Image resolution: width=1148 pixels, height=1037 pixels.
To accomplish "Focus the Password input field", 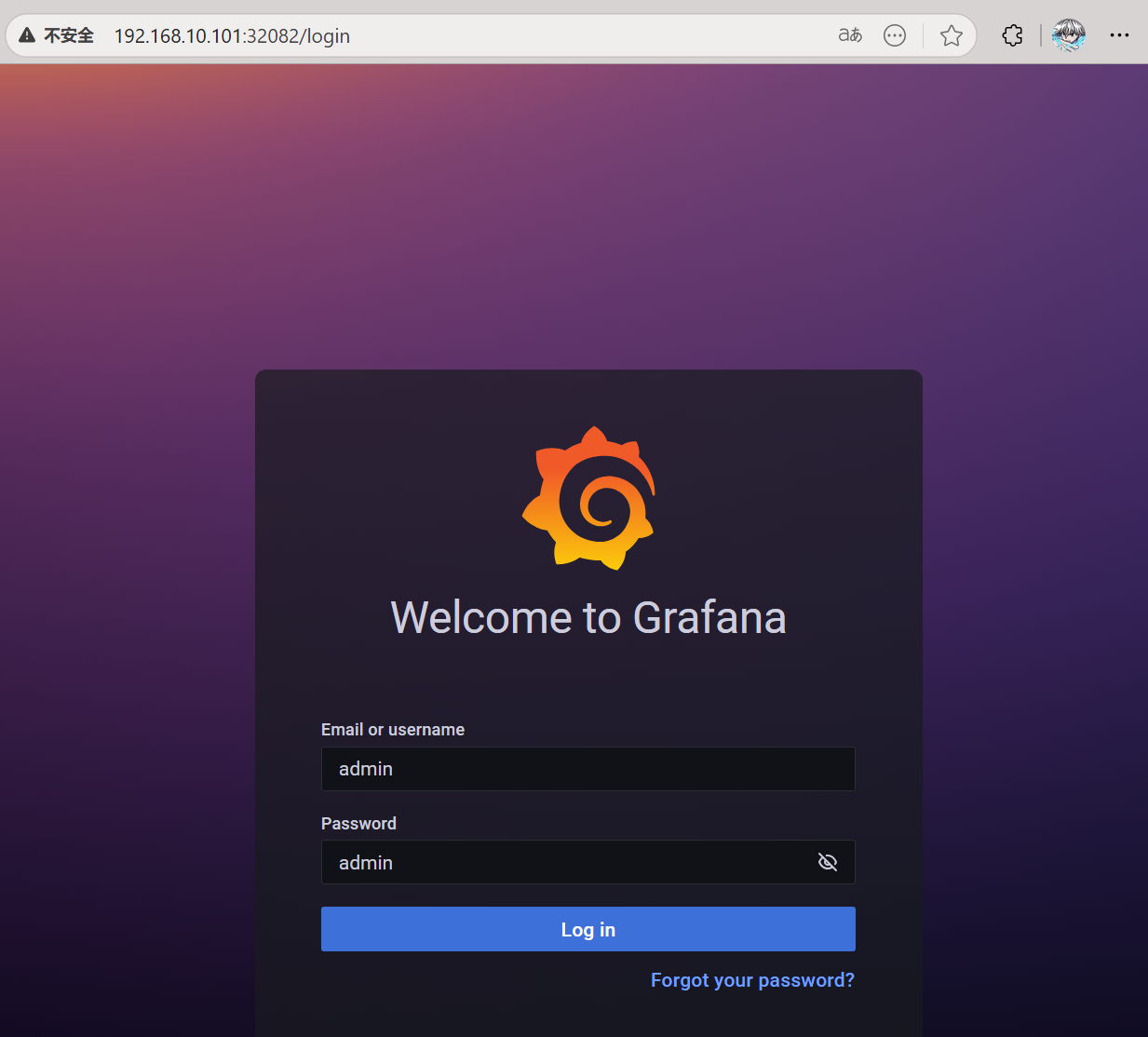I will pyautogui.click(x=588, y=862).
